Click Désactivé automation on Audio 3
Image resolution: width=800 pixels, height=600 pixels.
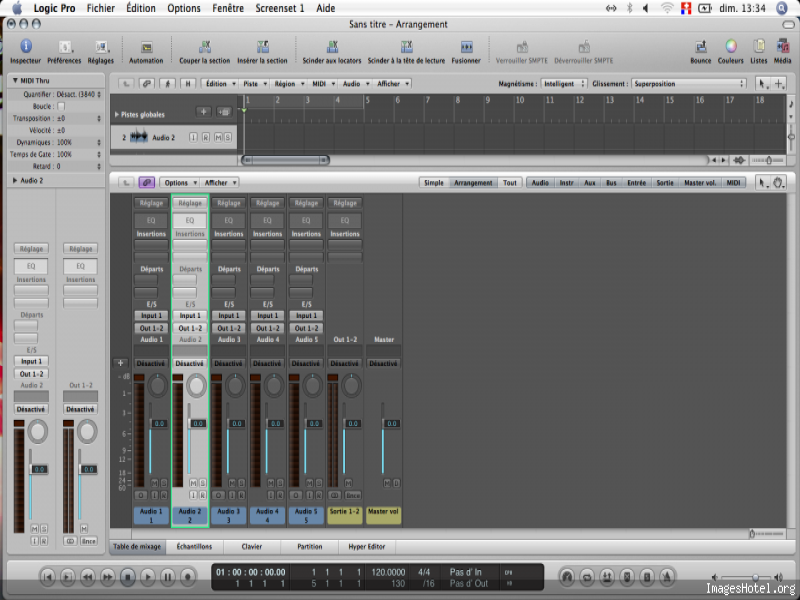[228, 363]
